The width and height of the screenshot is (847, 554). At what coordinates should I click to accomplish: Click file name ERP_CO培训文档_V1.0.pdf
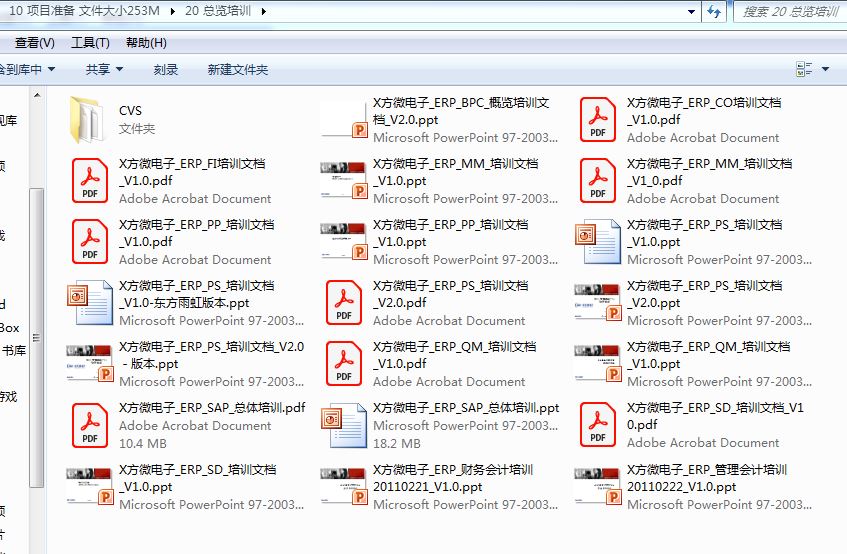(704, 111)
